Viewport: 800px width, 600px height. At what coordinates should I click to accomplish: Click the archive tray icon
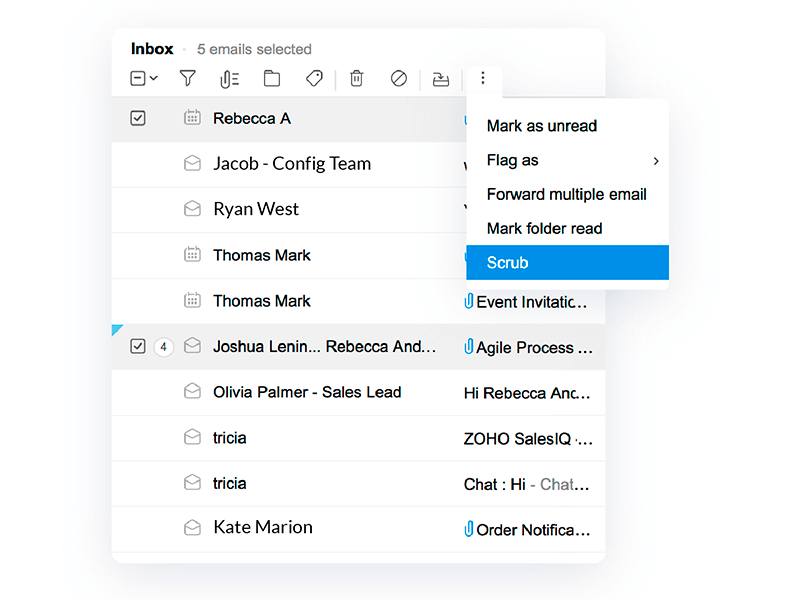point(440,78)
